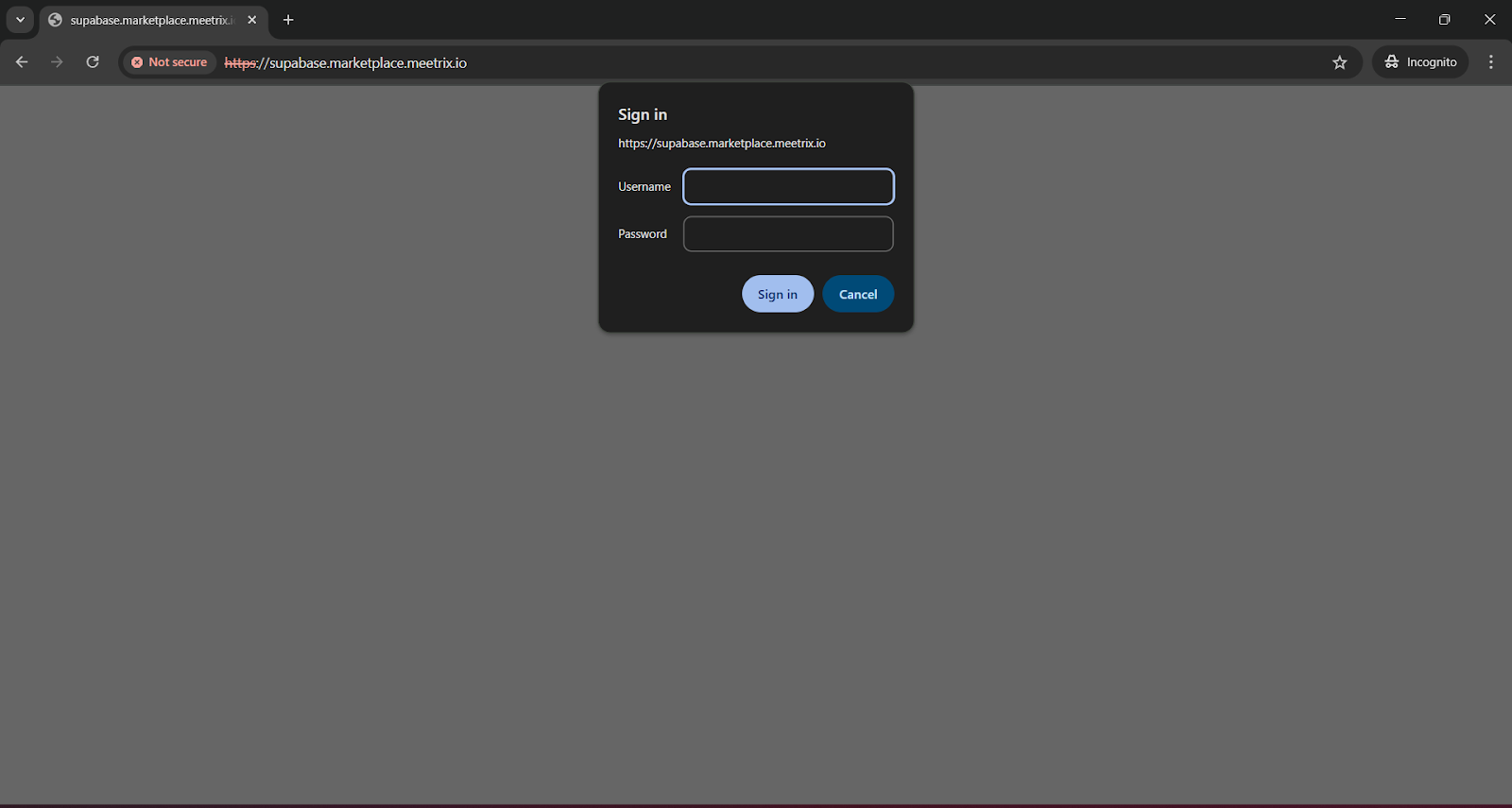Focus the address bar URL
Image resolution: width=1512 pixels, height=808 pixels.
pos(346,63)
